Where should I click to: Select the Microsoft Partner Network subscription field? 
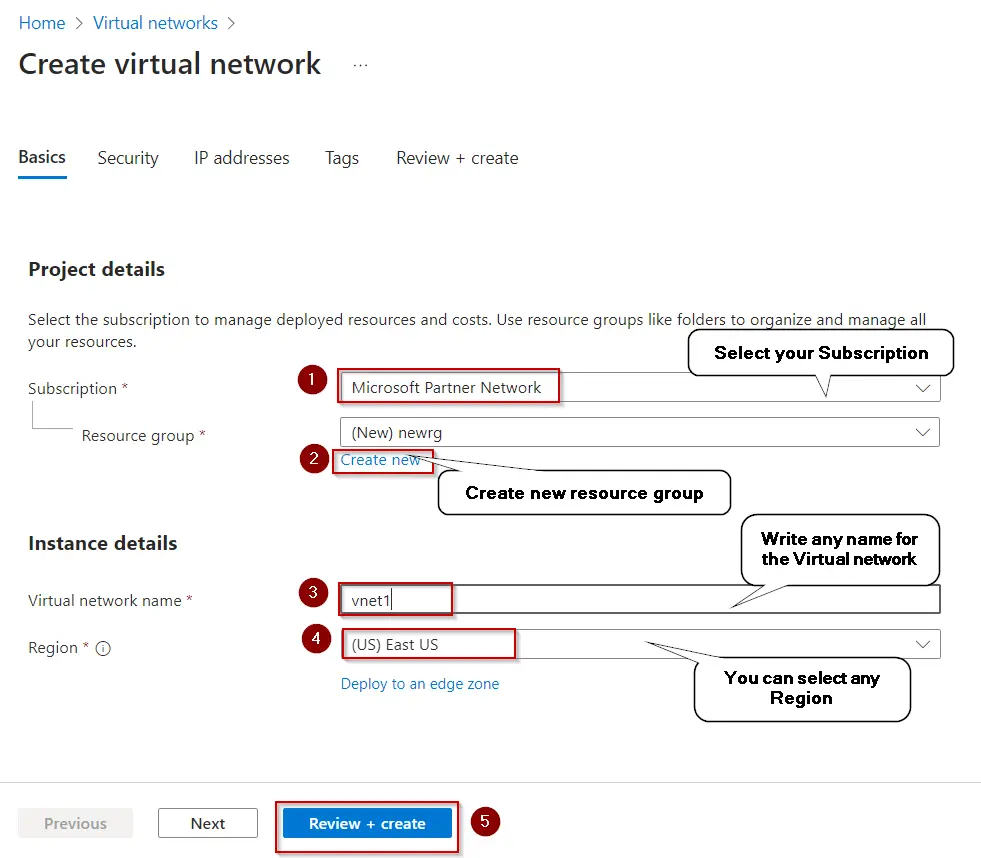point(448,386)
